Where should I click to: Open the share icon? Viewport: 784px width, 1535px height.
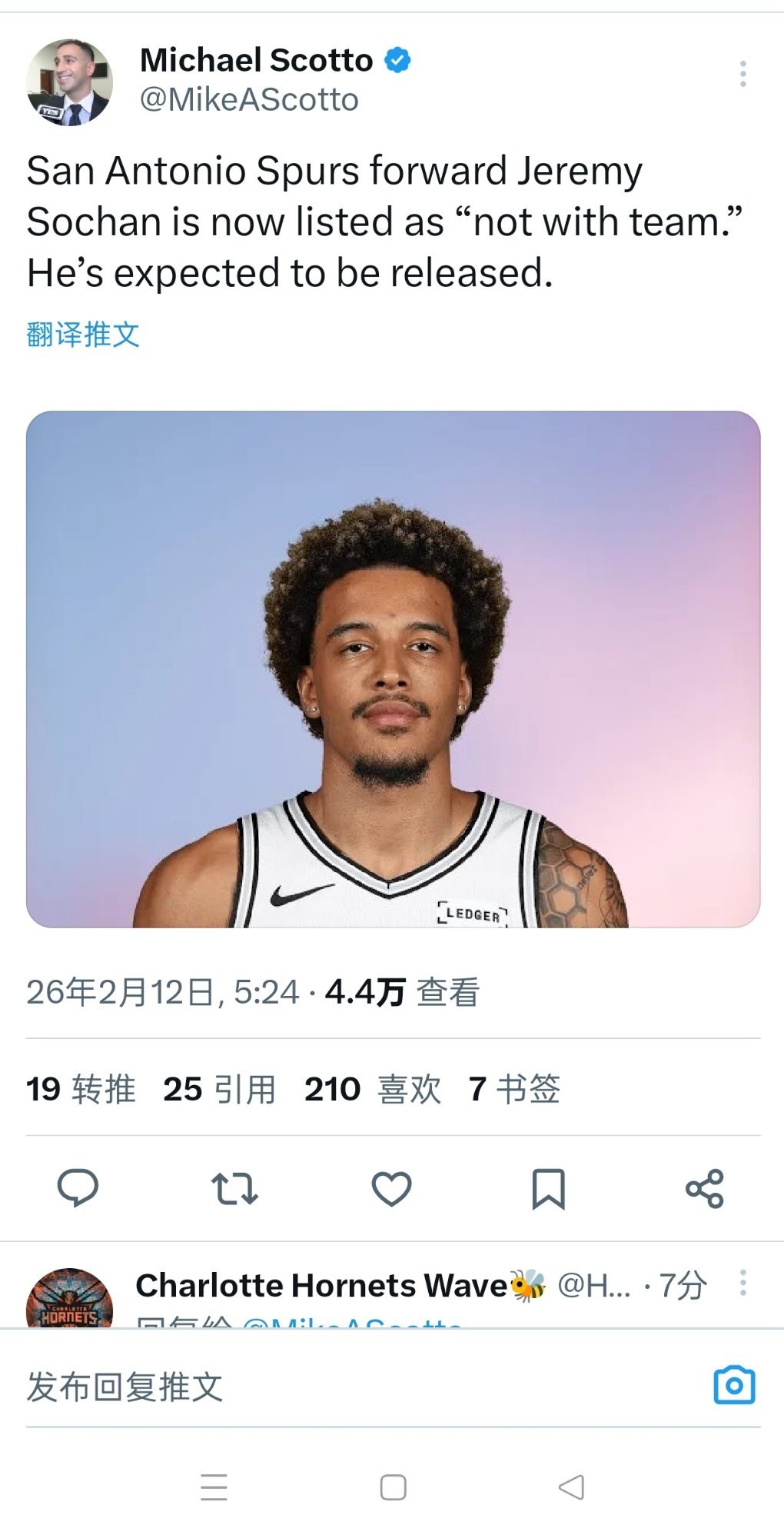[x=705, y=1188]
